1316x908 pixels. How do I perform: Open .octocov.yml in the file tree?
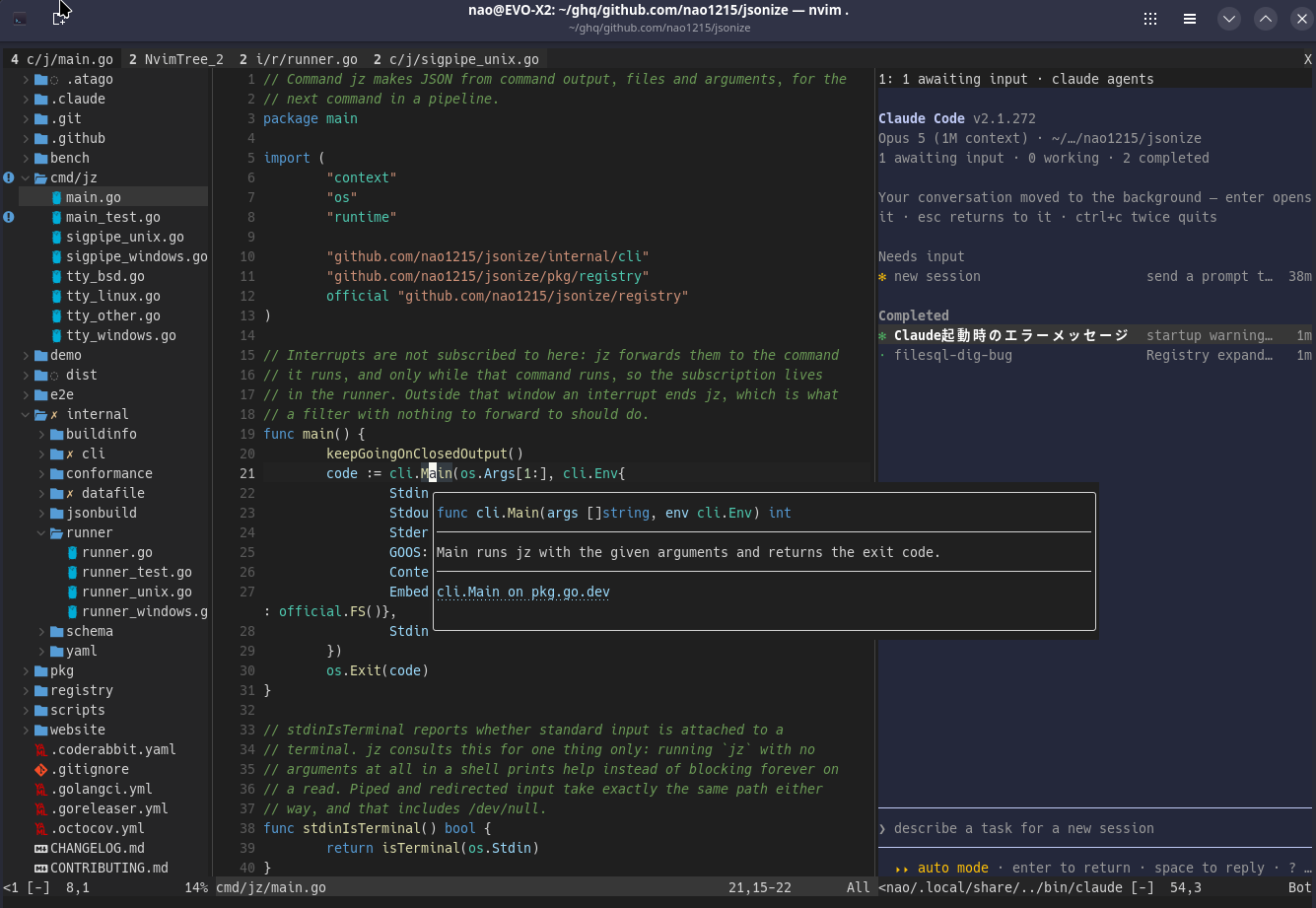(98, 828)
